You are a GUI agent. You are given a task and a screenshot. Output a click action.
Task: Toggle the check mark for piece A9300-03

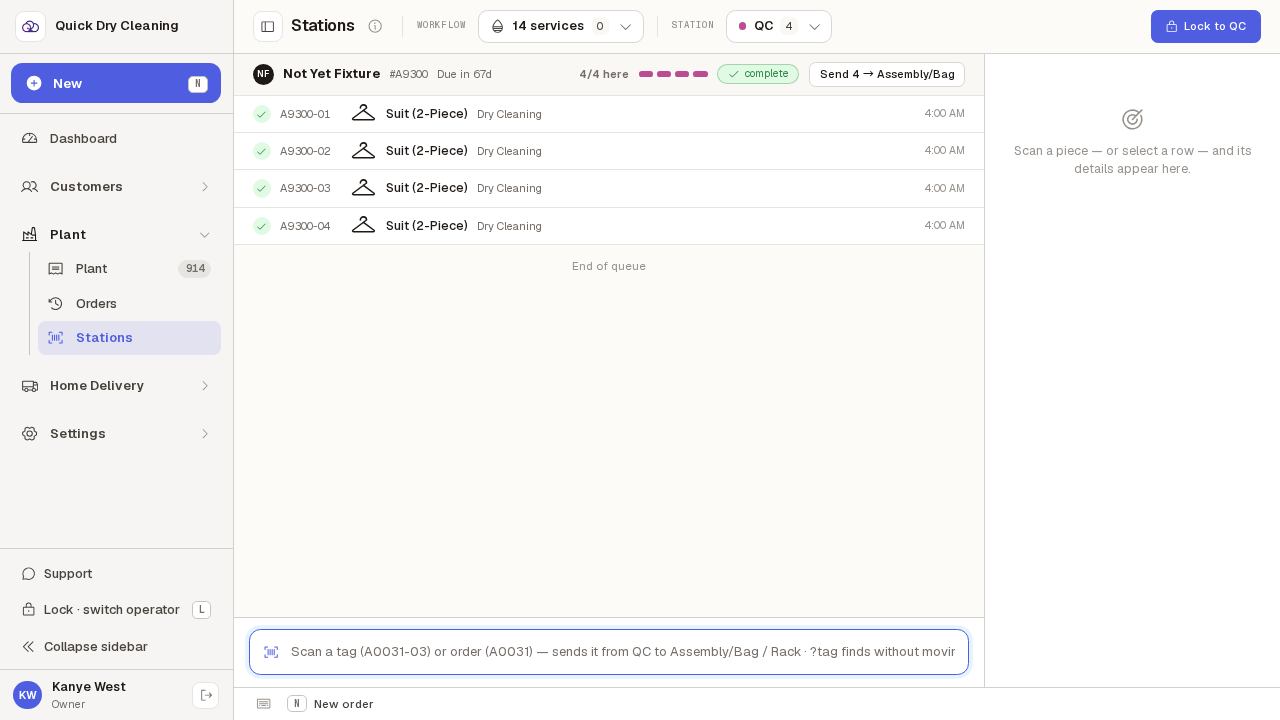pos(262,188)
